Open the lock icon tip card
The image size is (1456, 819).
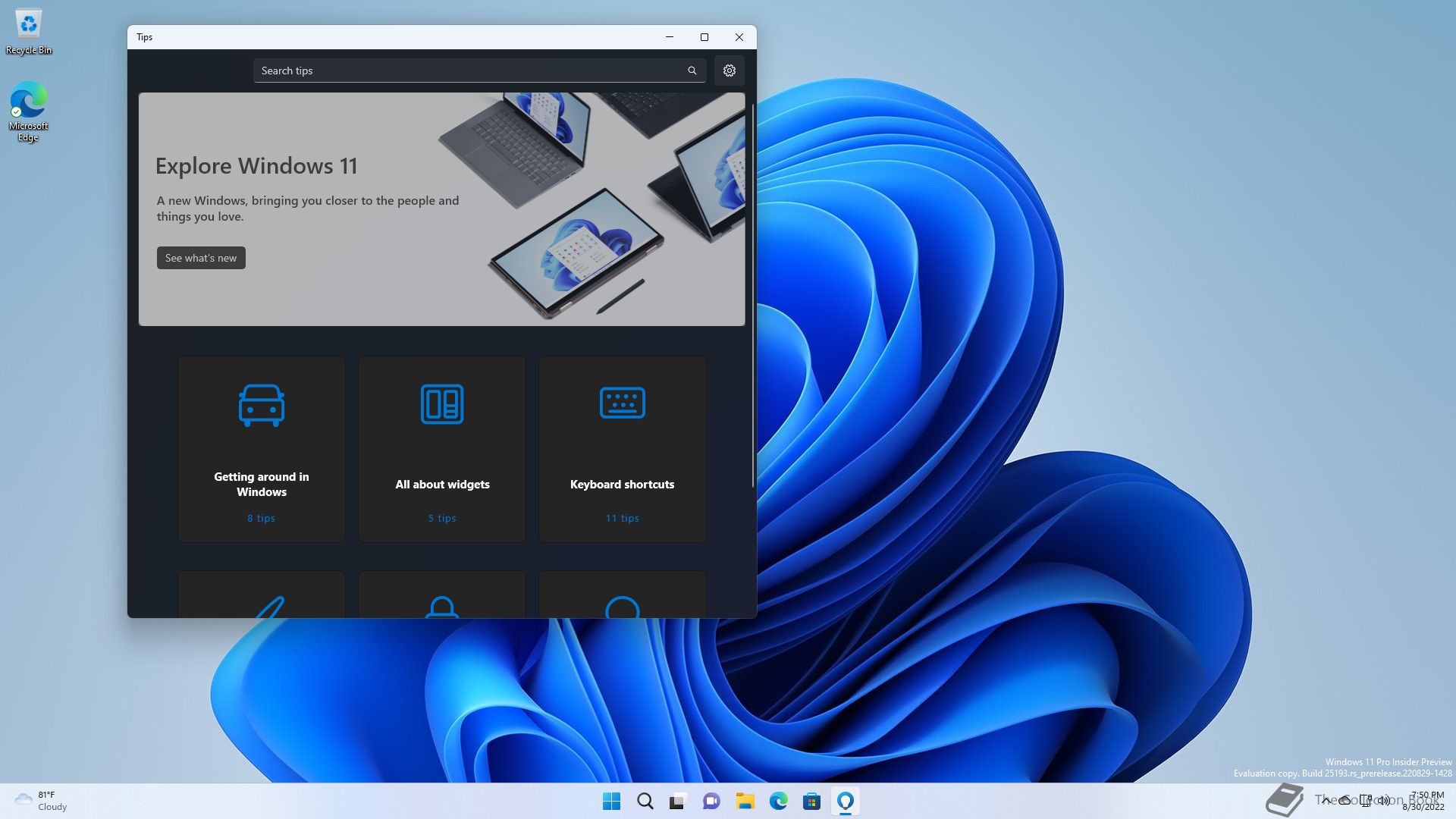pyautogui.click(x=442, y=595)
